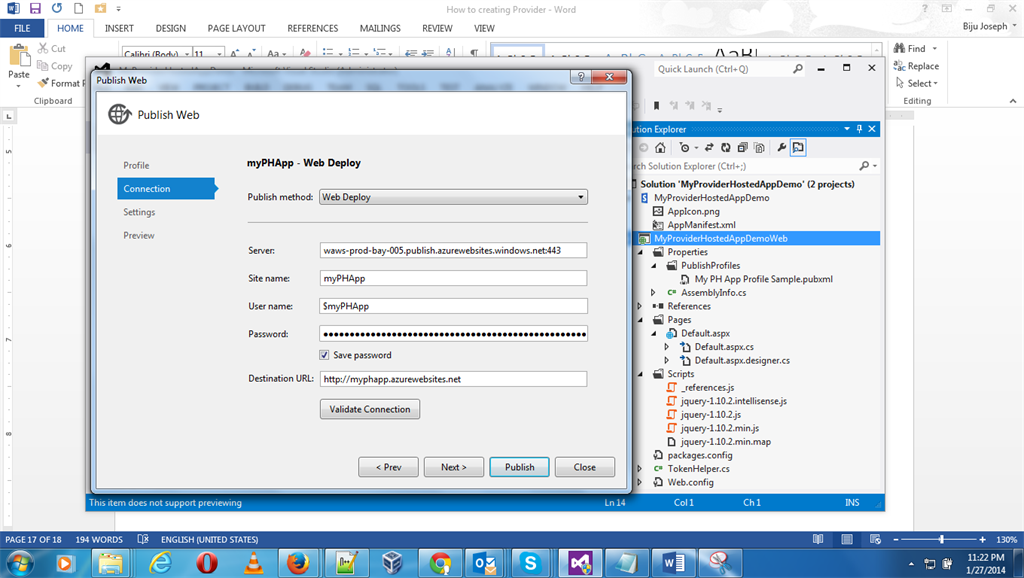The height and width of the screenshot is (578, 1024).
Task: Click the Close button in Publish Web dialog
Action: tap(584, 467)
